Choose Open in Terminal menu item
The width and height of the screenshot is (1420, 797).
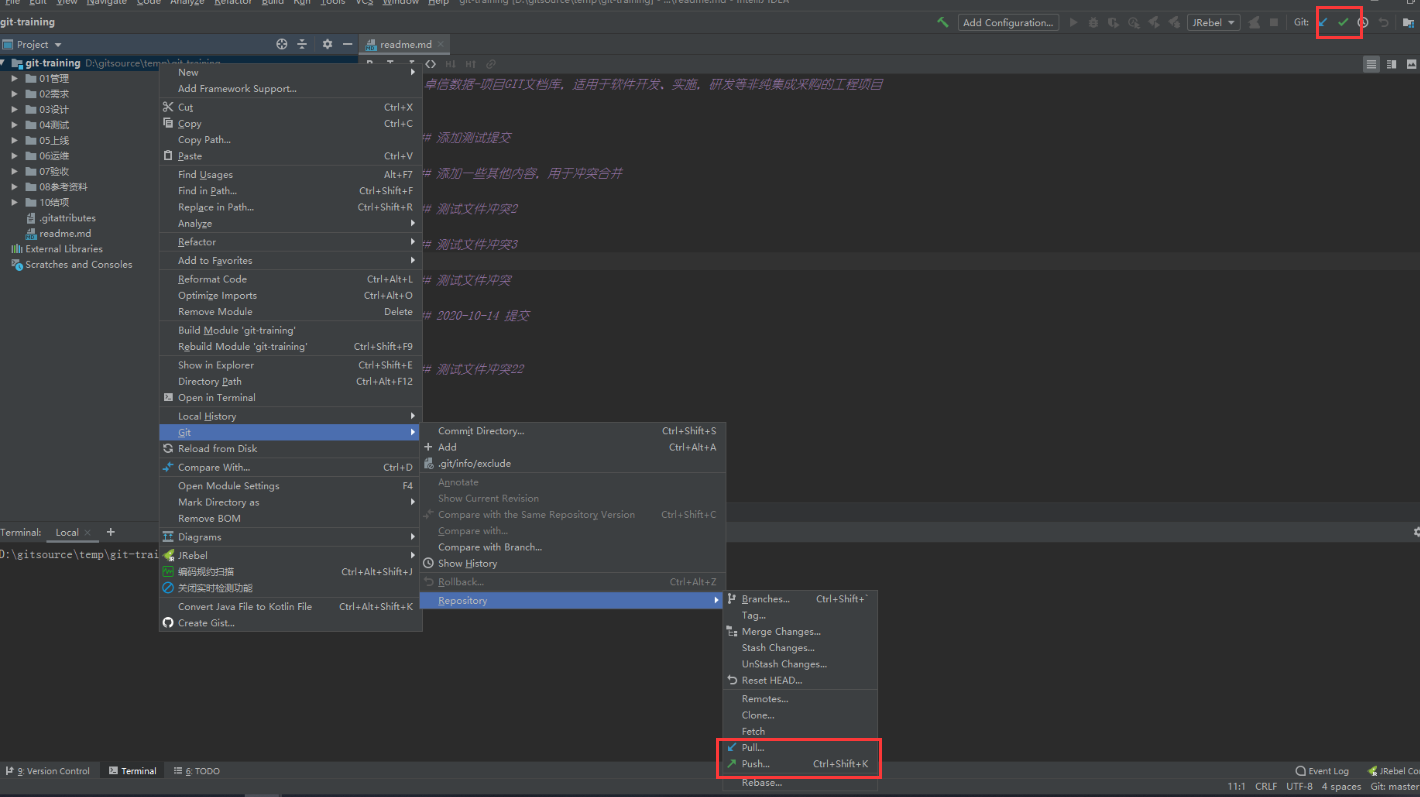pos(291,397)
